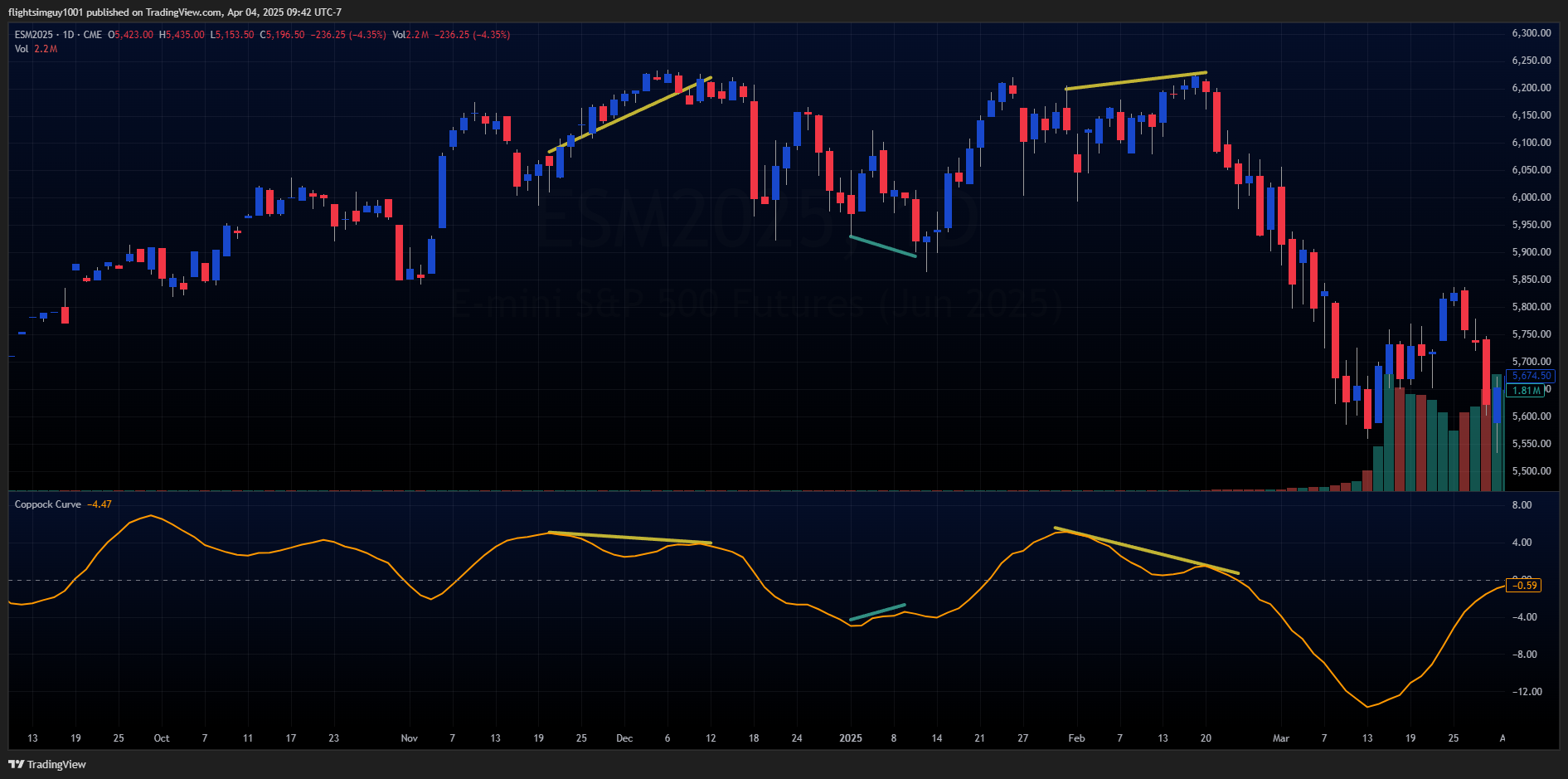Screen dimensions: 1568x779
Task: Click the -4.00 Coppock axis label
Action: pos(1523,617)
